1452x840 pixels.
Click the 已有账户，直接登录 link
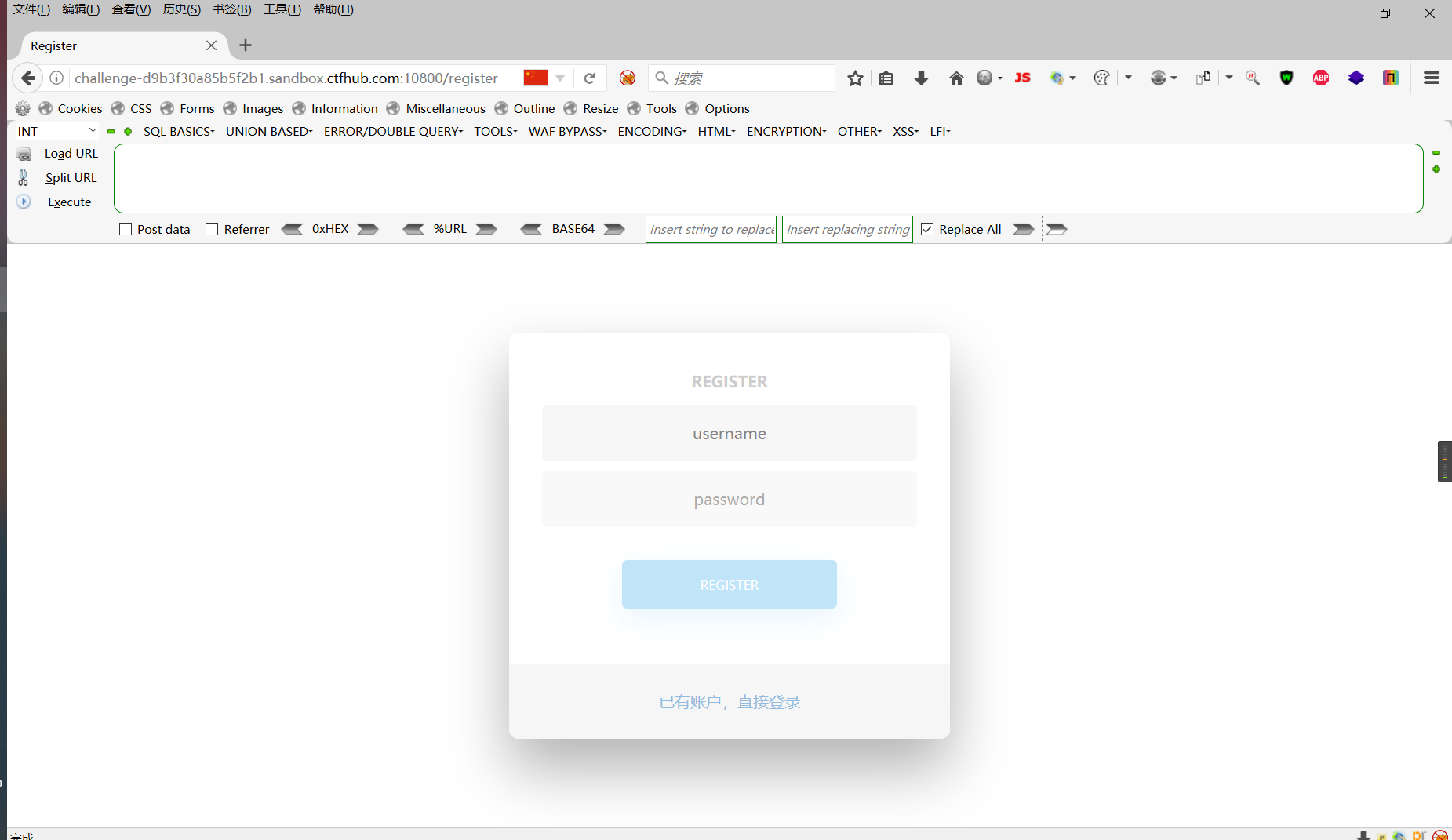(x=729, y=701)
